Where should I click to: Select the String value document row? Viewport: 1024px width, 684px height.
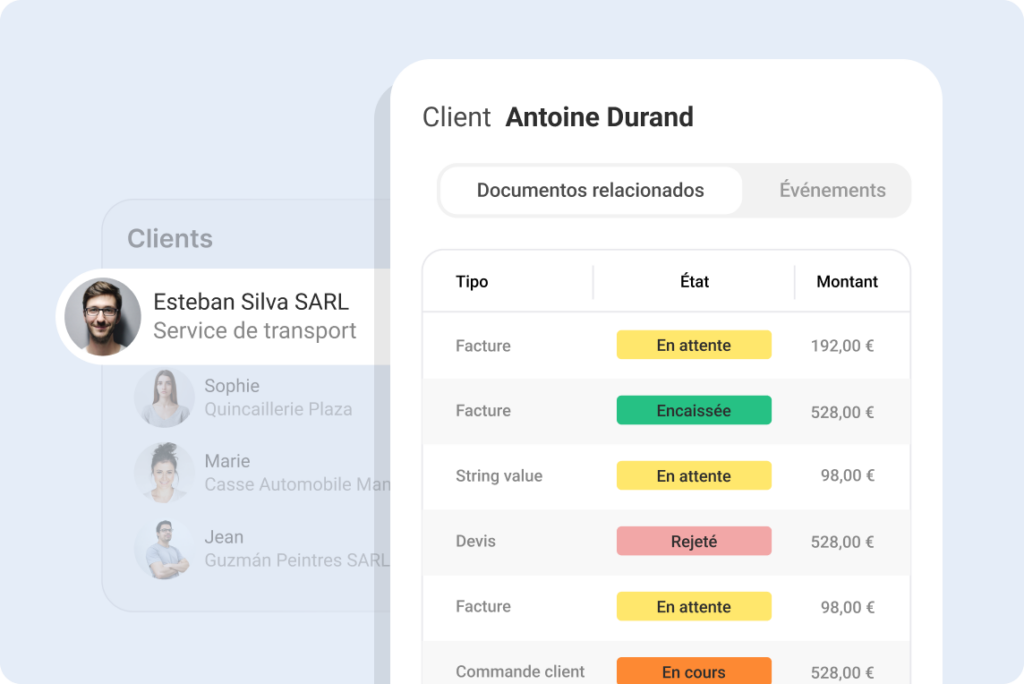499,476
